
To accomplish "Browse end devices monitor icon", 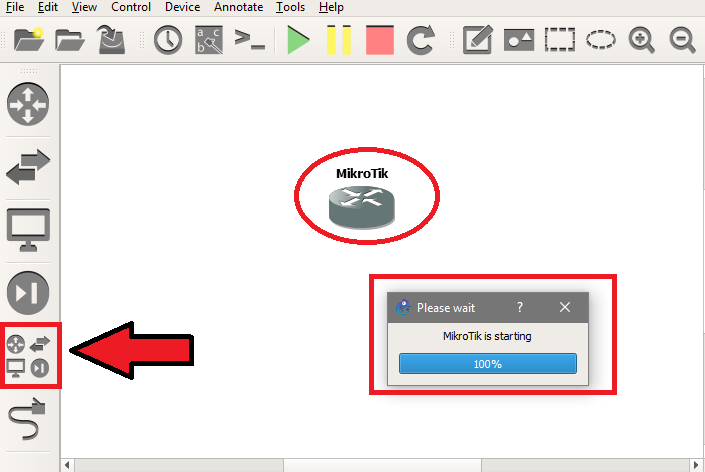I will pyautogui.click(x=28, y=230).
